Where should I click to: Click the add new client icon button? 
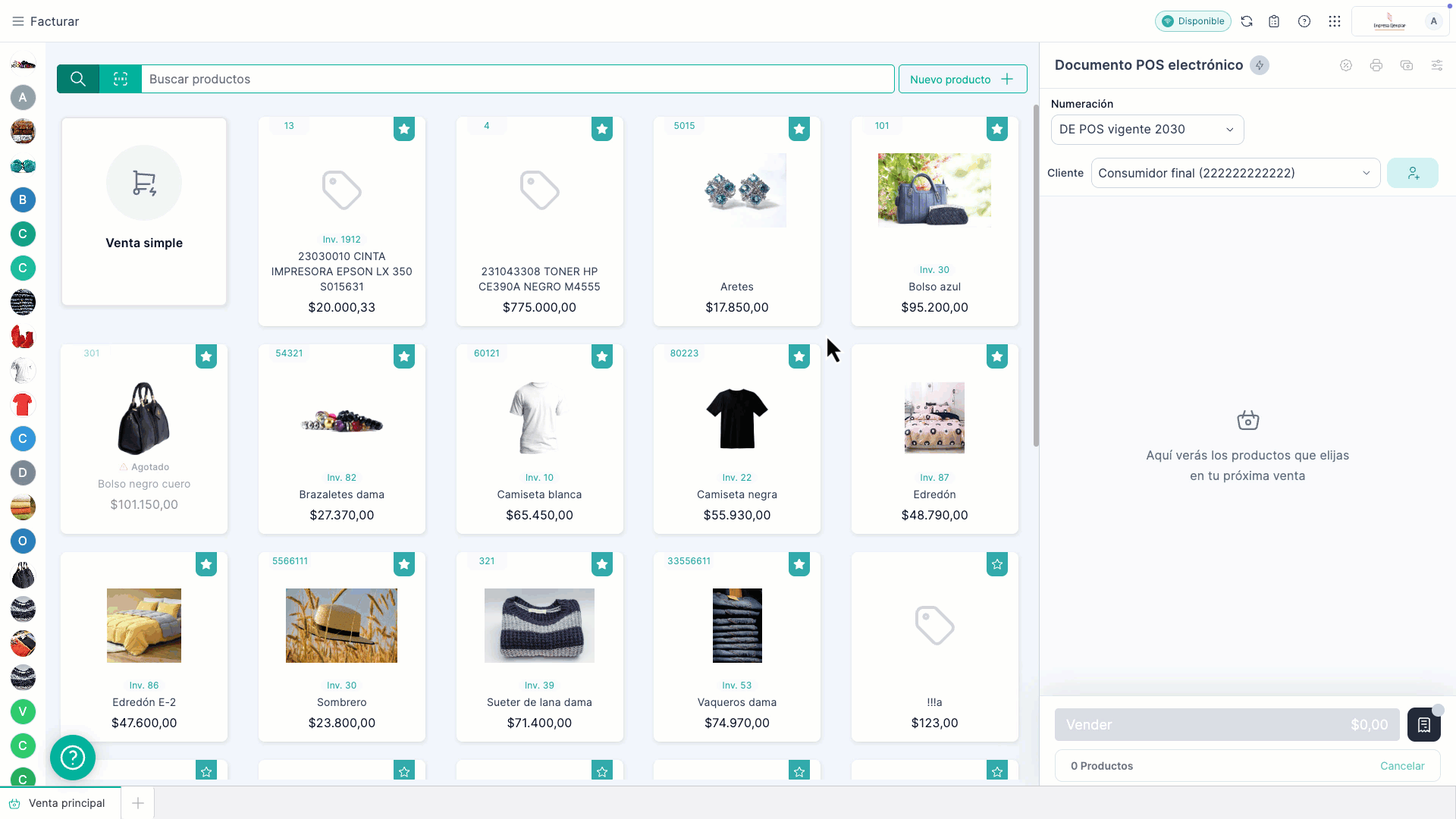point(1413,173)
